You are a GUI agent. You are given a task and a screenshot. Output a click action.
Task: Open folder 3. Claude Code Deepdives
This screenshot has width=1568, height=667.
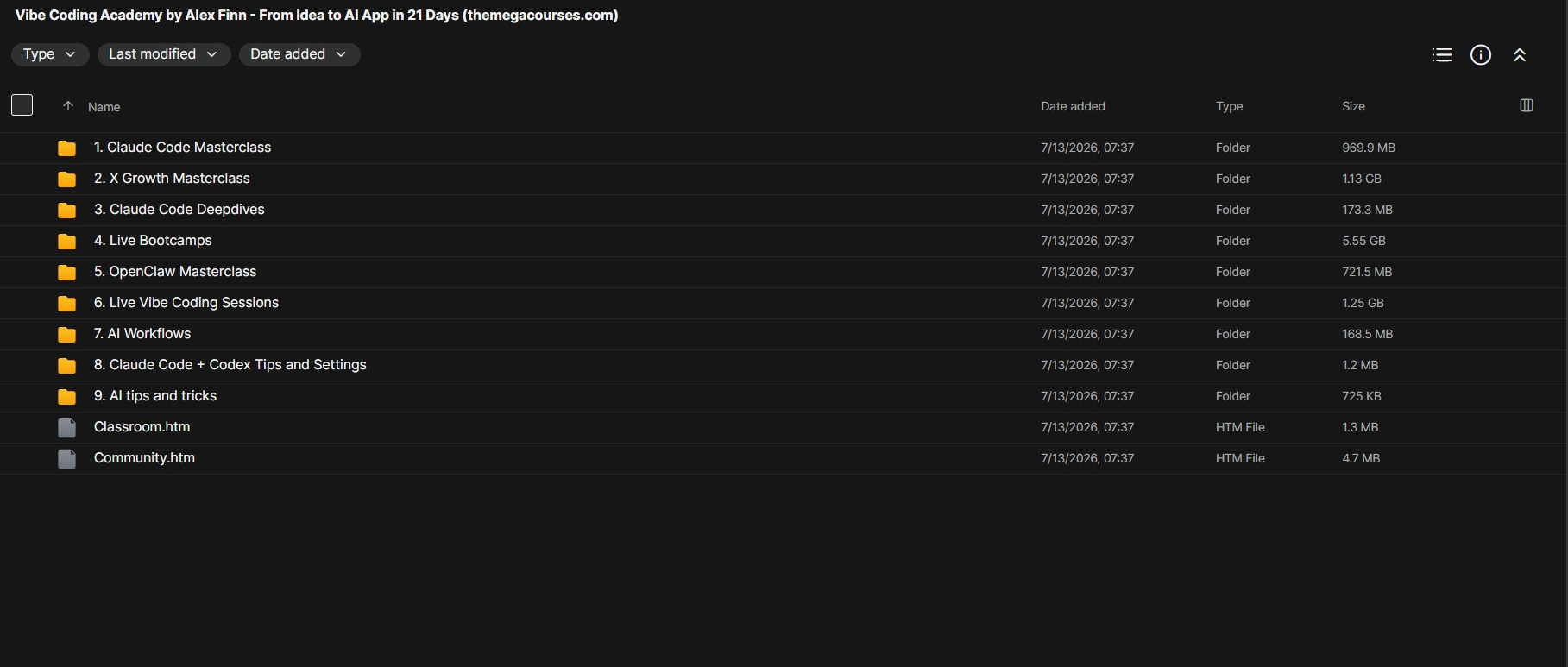coord(179,210)
